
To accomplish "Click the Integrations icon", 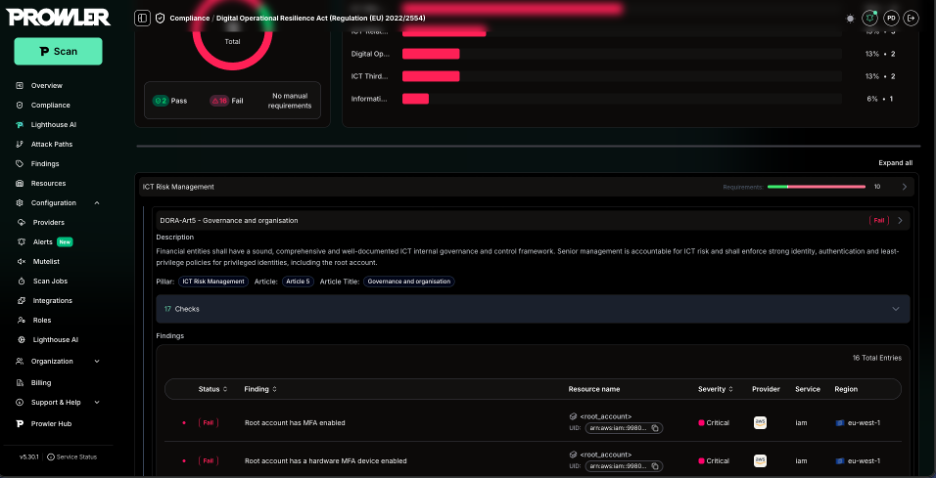I will 21,301.
